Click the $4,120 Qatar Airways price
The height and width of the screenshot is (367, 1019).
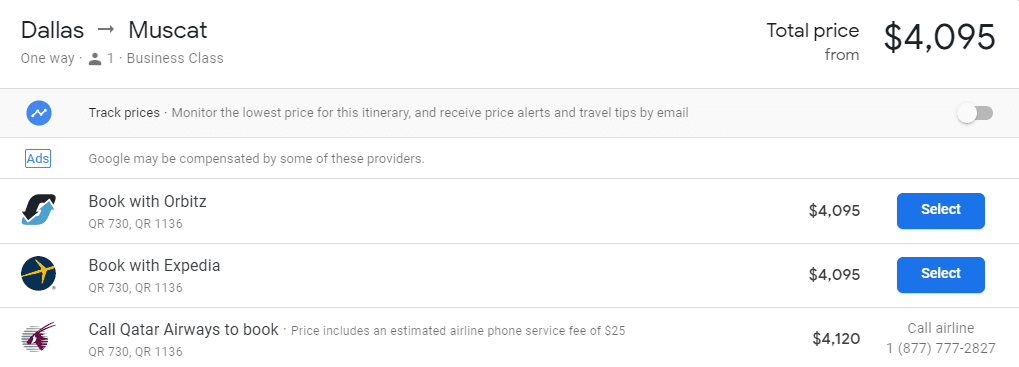click(x=836, y=338)
